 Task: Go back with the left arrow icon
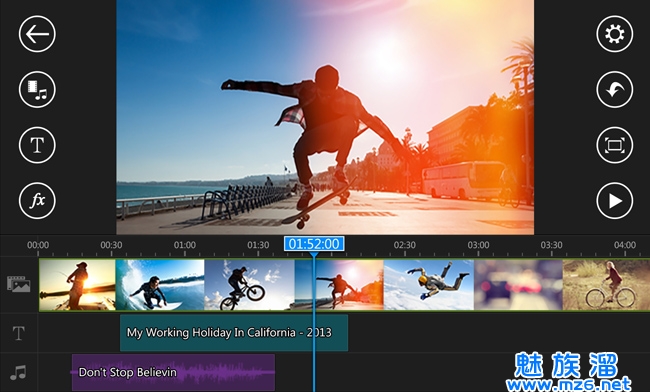click(37, 34)
